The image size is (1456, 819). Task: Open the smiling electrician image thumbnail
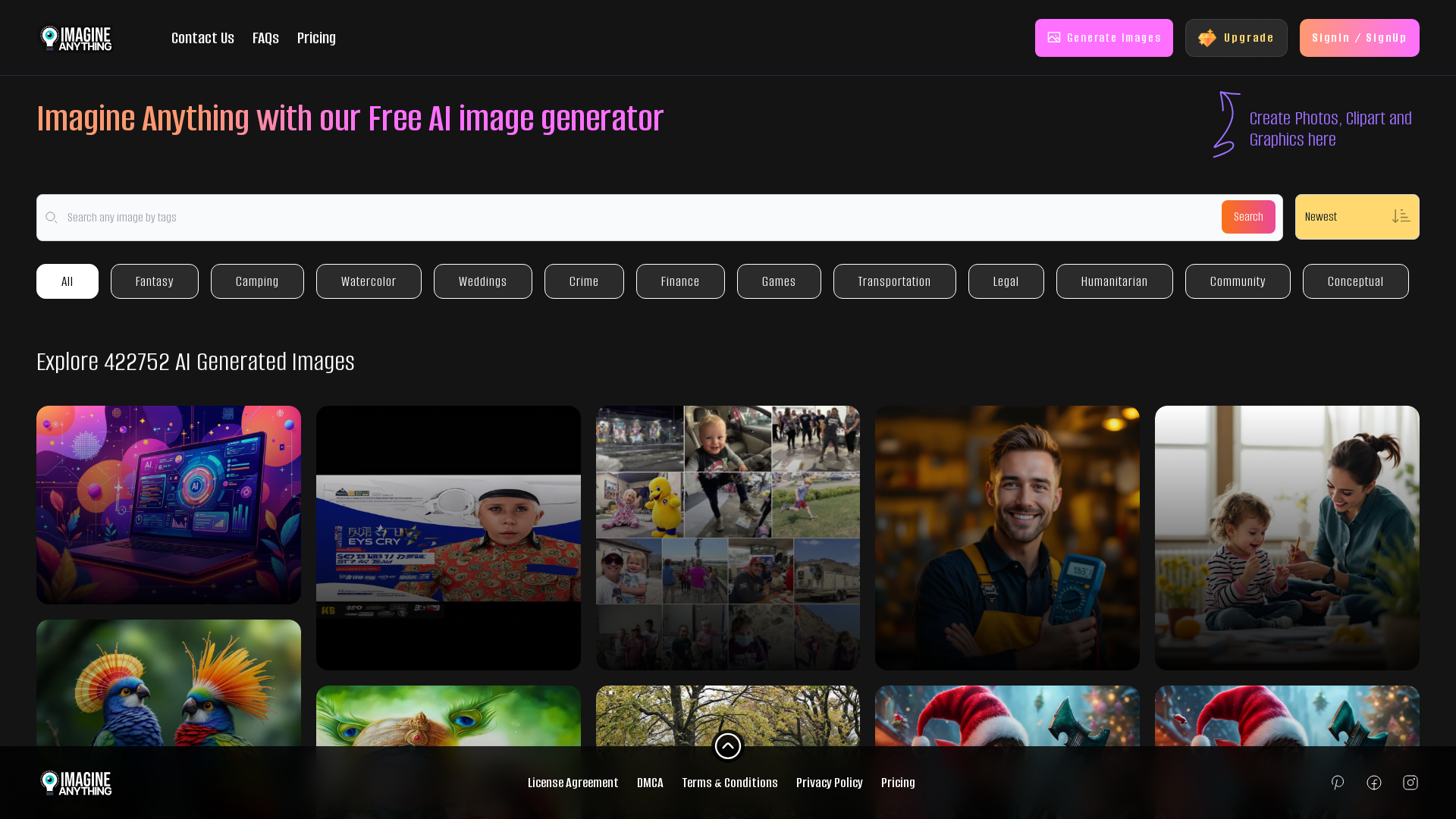tap(1007, 538)
